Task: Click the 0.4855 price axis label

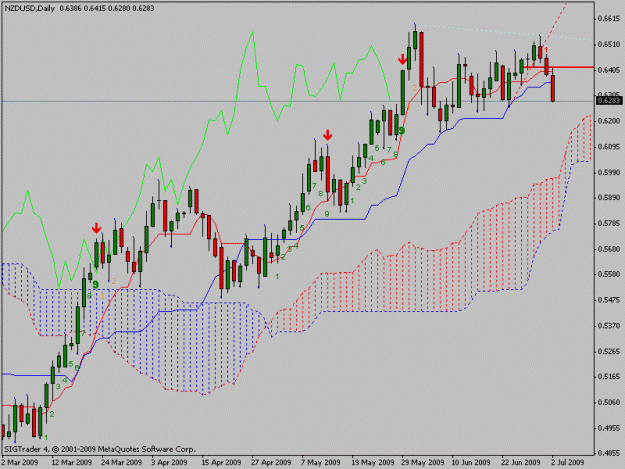Action: (x=609, y=453)
